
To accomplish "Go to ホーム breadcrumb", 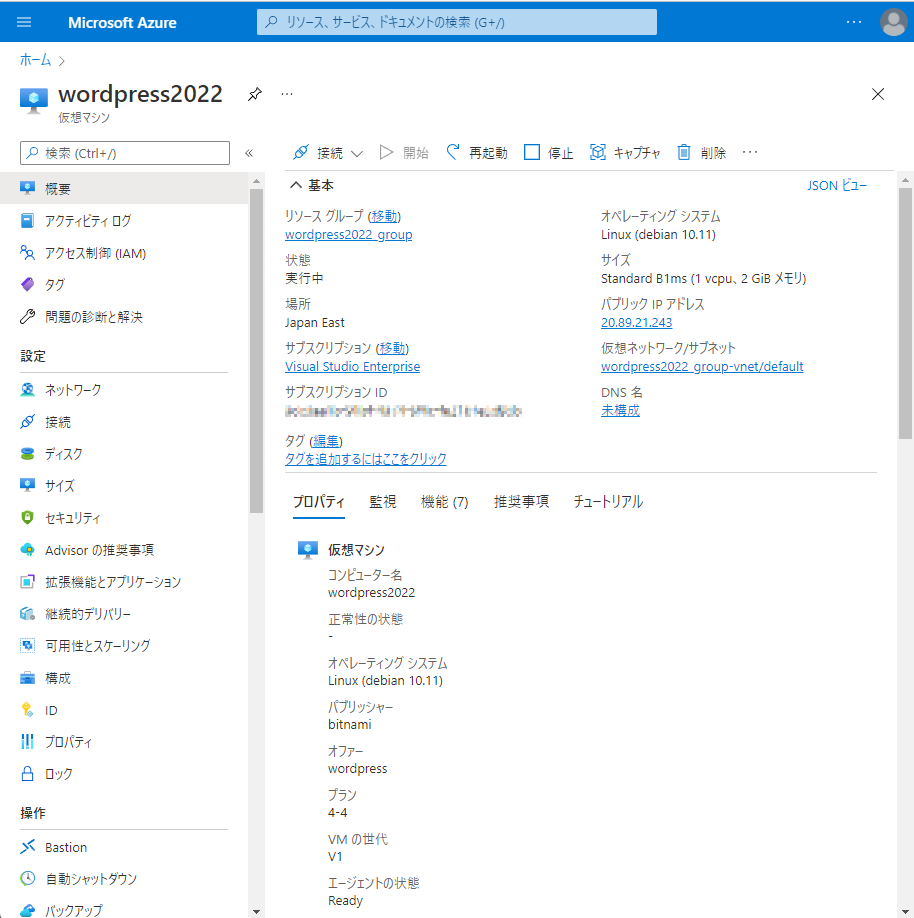I will (35, 60).
